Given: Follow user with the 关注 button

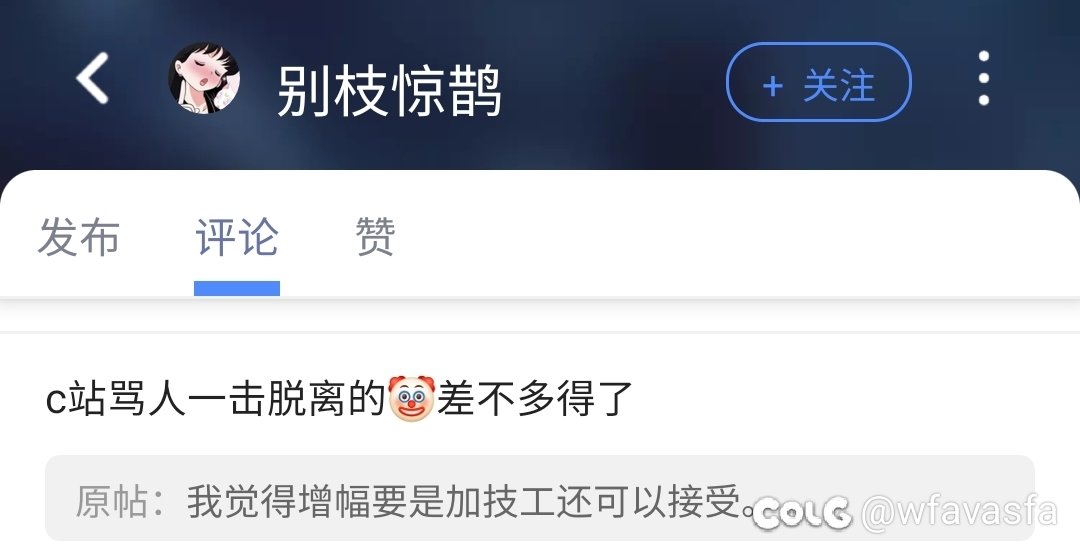Looking at the screenshot, I should coord(819,82).
